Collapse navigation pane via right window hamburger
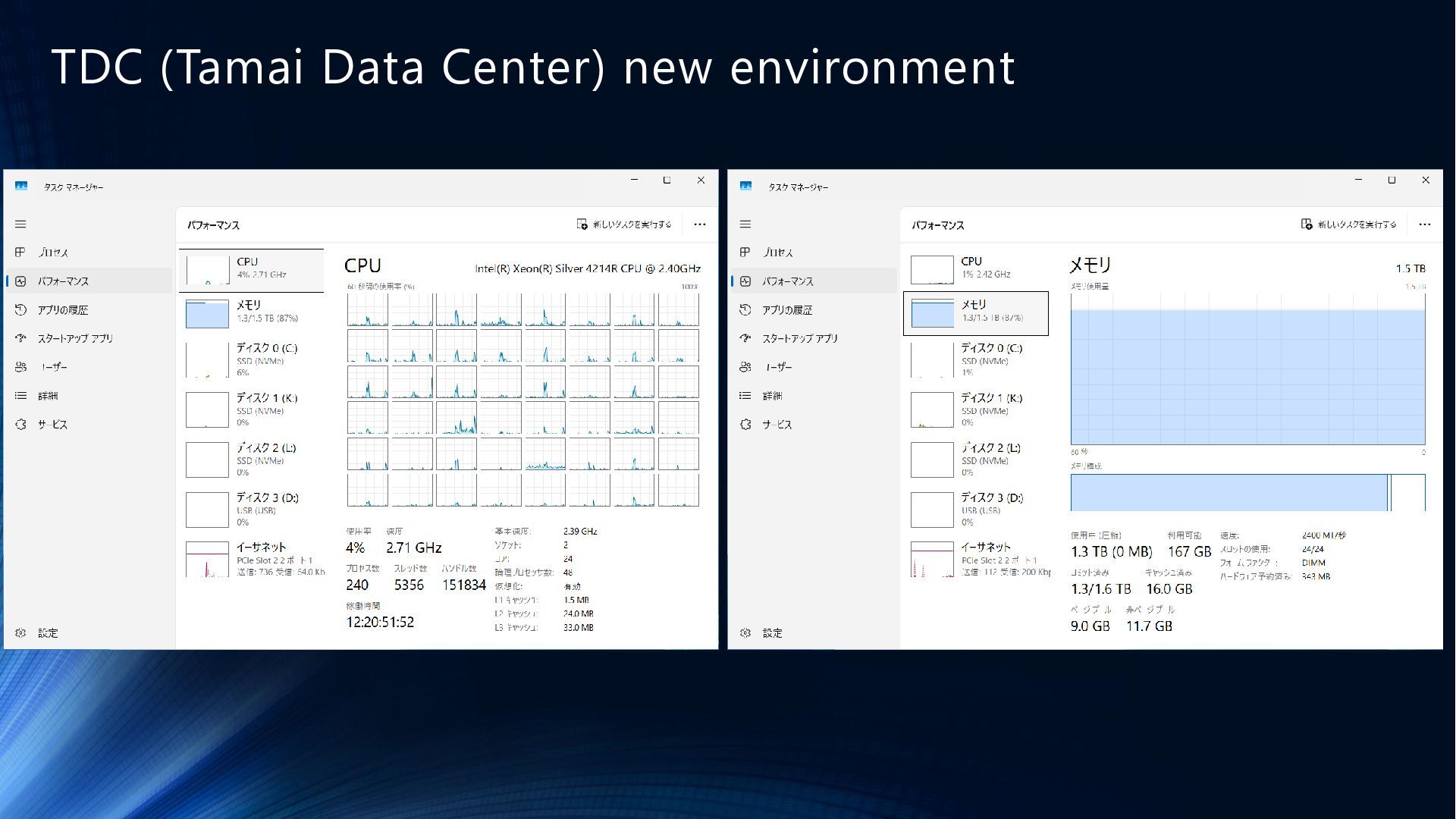 [745, 224]
